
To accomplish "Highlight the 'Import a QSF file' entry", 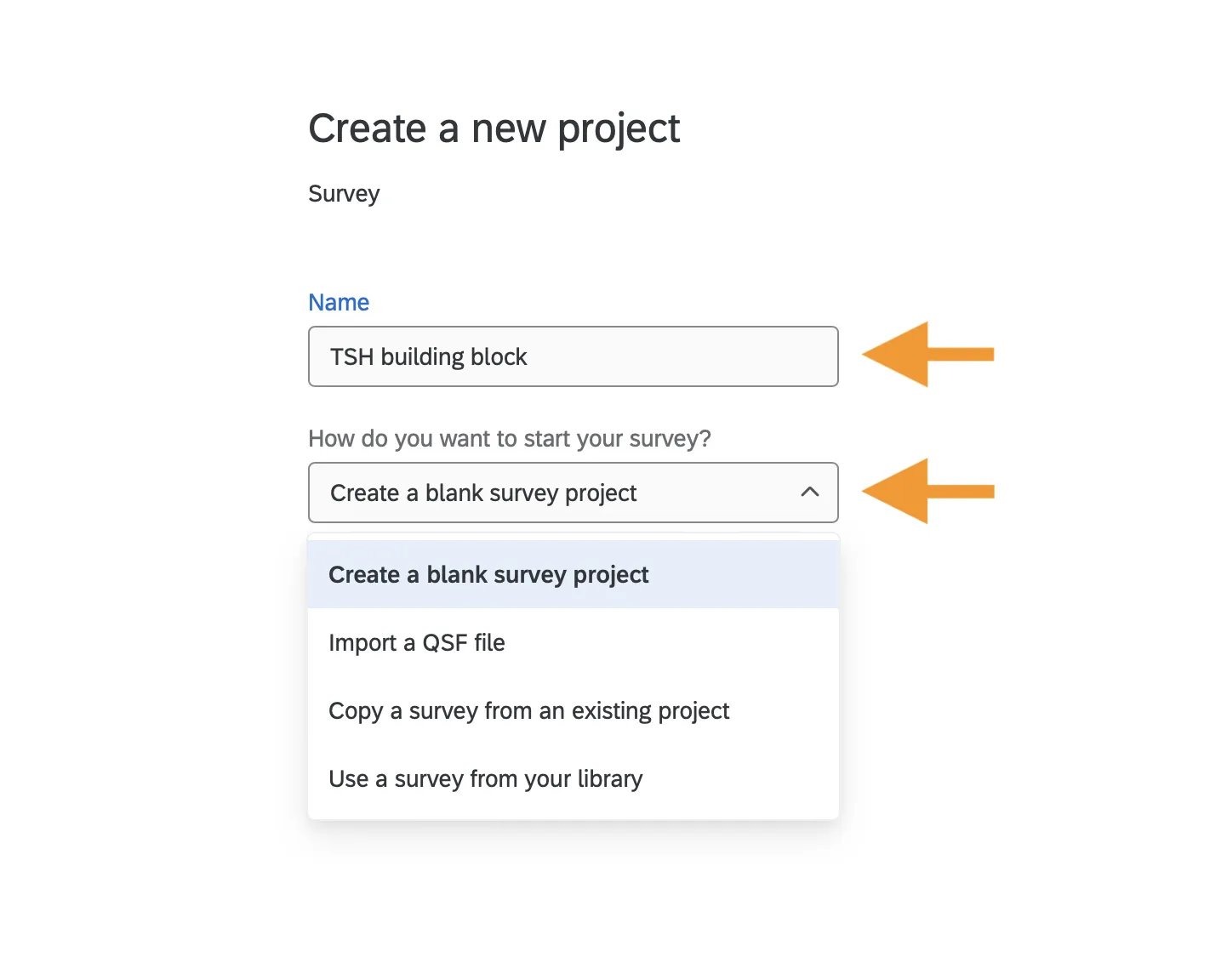I will click(417, 642).
